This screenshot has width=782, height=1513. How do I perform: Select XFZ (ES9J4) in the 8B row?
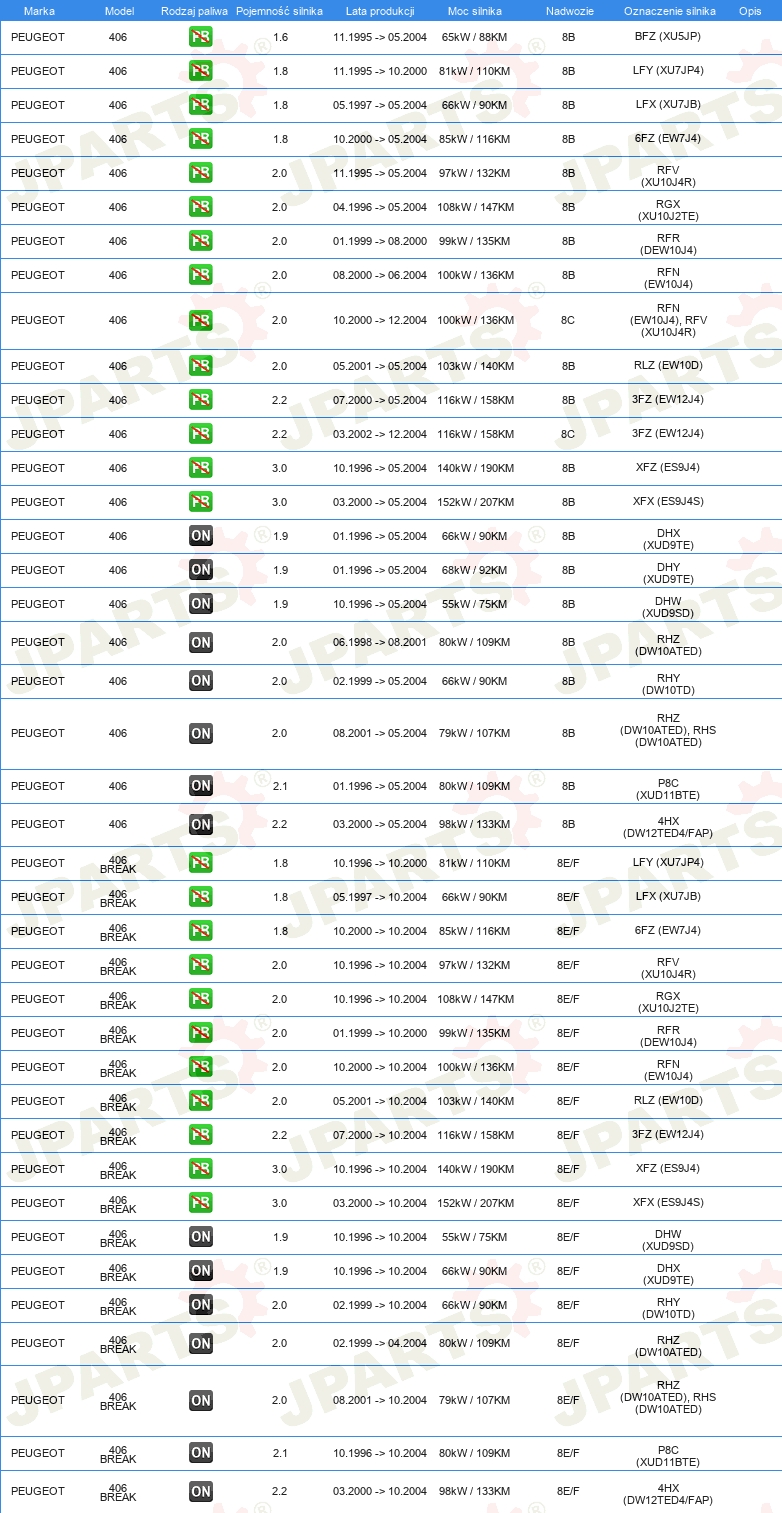tap(668, 468)
